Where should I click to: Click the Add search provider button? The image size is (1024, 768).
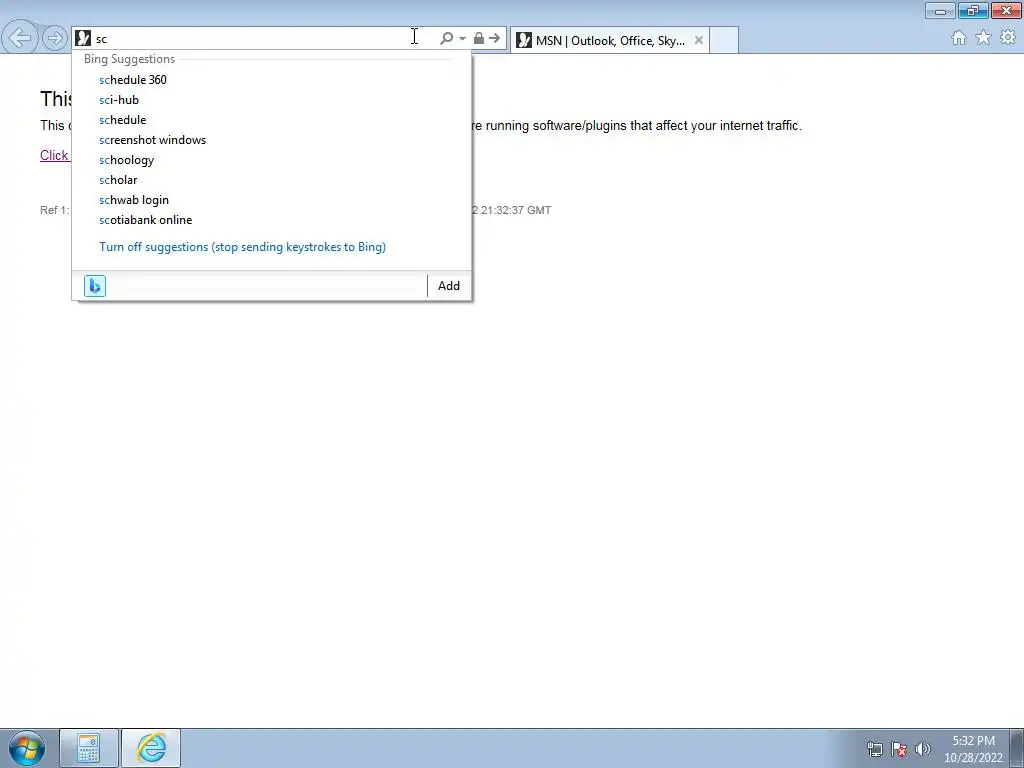coord(449,285)
